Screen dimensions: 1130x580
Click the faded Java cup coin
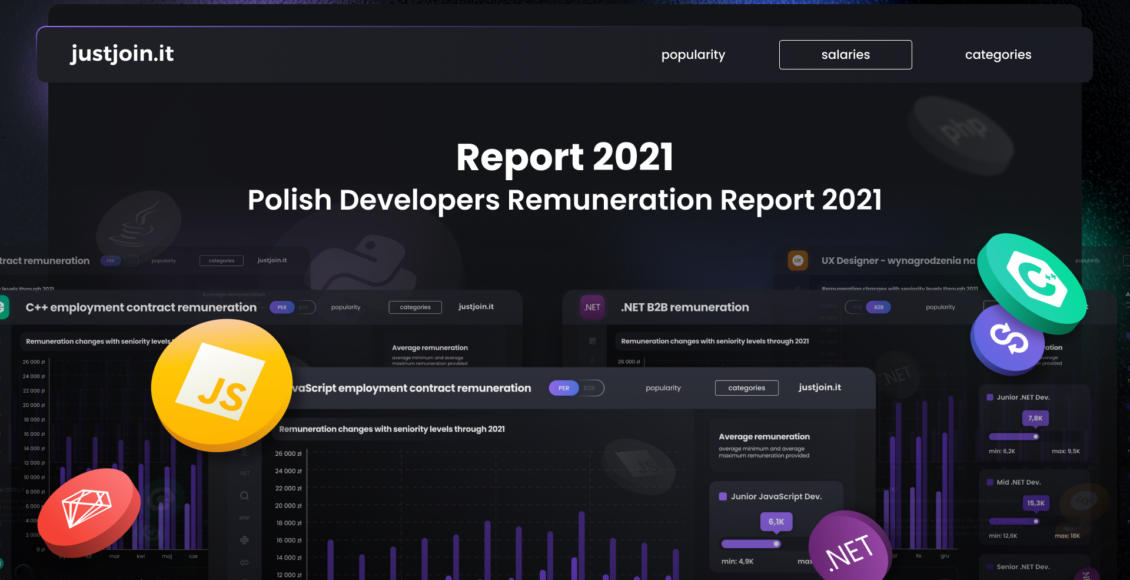pyautogui.click(x=139, y=227)
